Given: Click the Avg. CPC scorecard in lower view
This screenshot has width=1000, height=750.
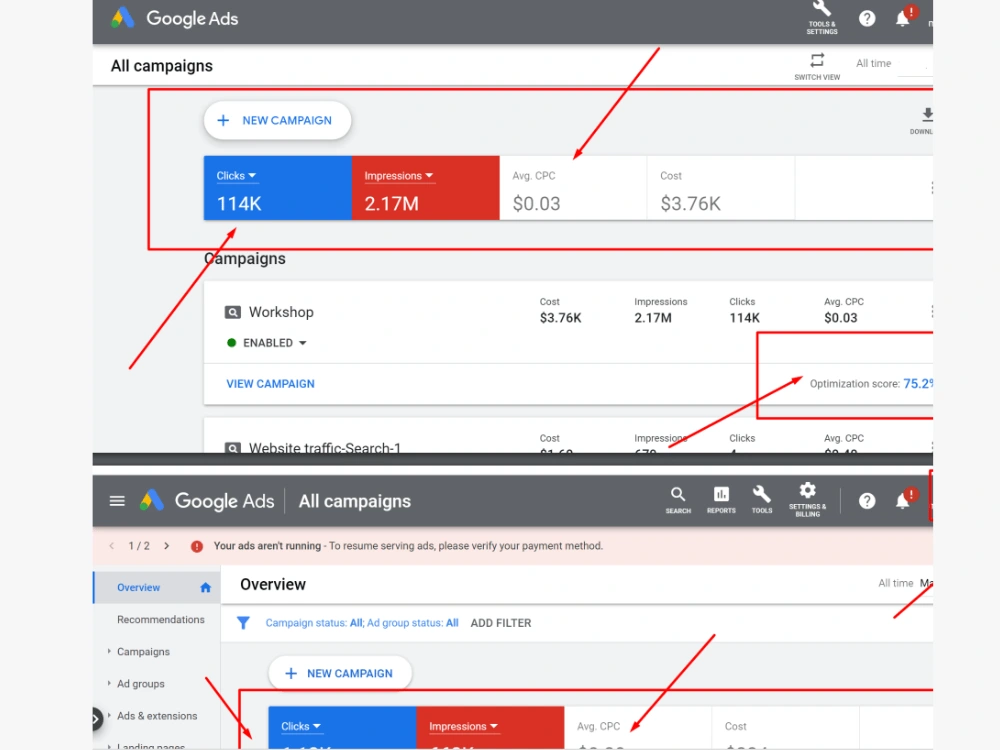Looking at the screenshot, I should point(638,728).
